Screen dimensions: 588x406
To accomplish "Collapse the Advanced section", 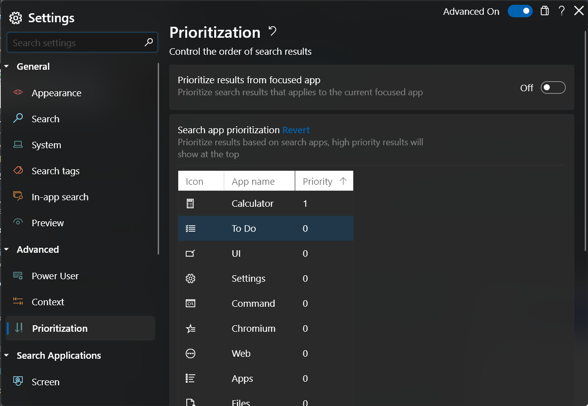I will [x=6, y=249].
